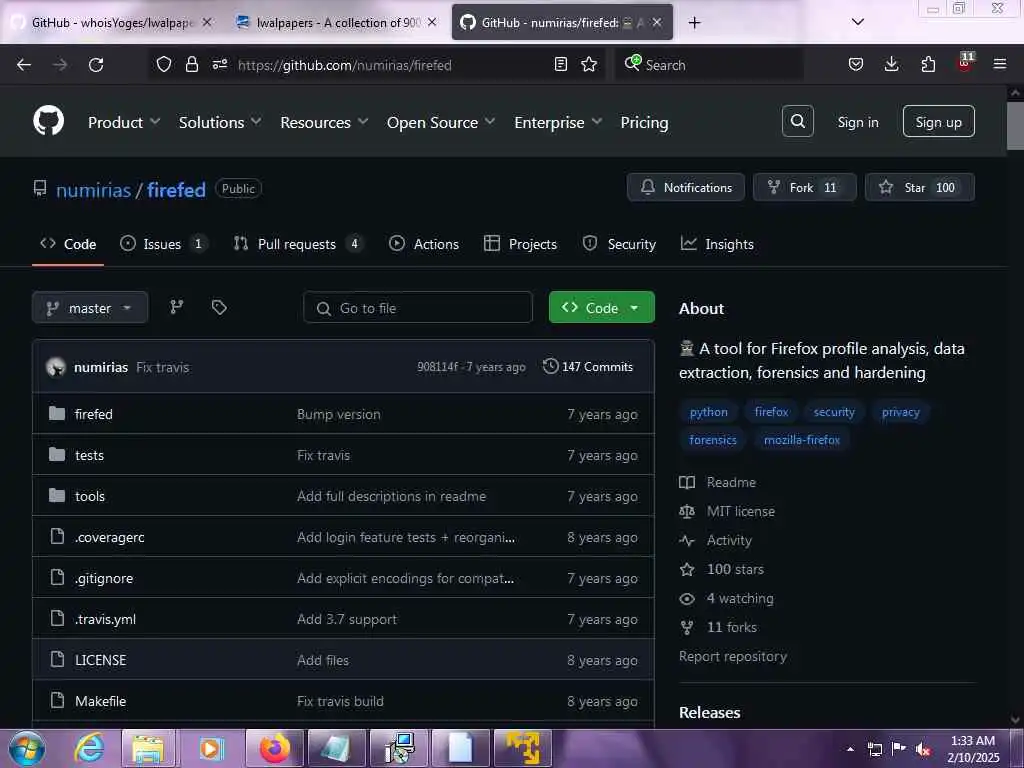Open the Firefox downloads icon

(x=891, y=64)
